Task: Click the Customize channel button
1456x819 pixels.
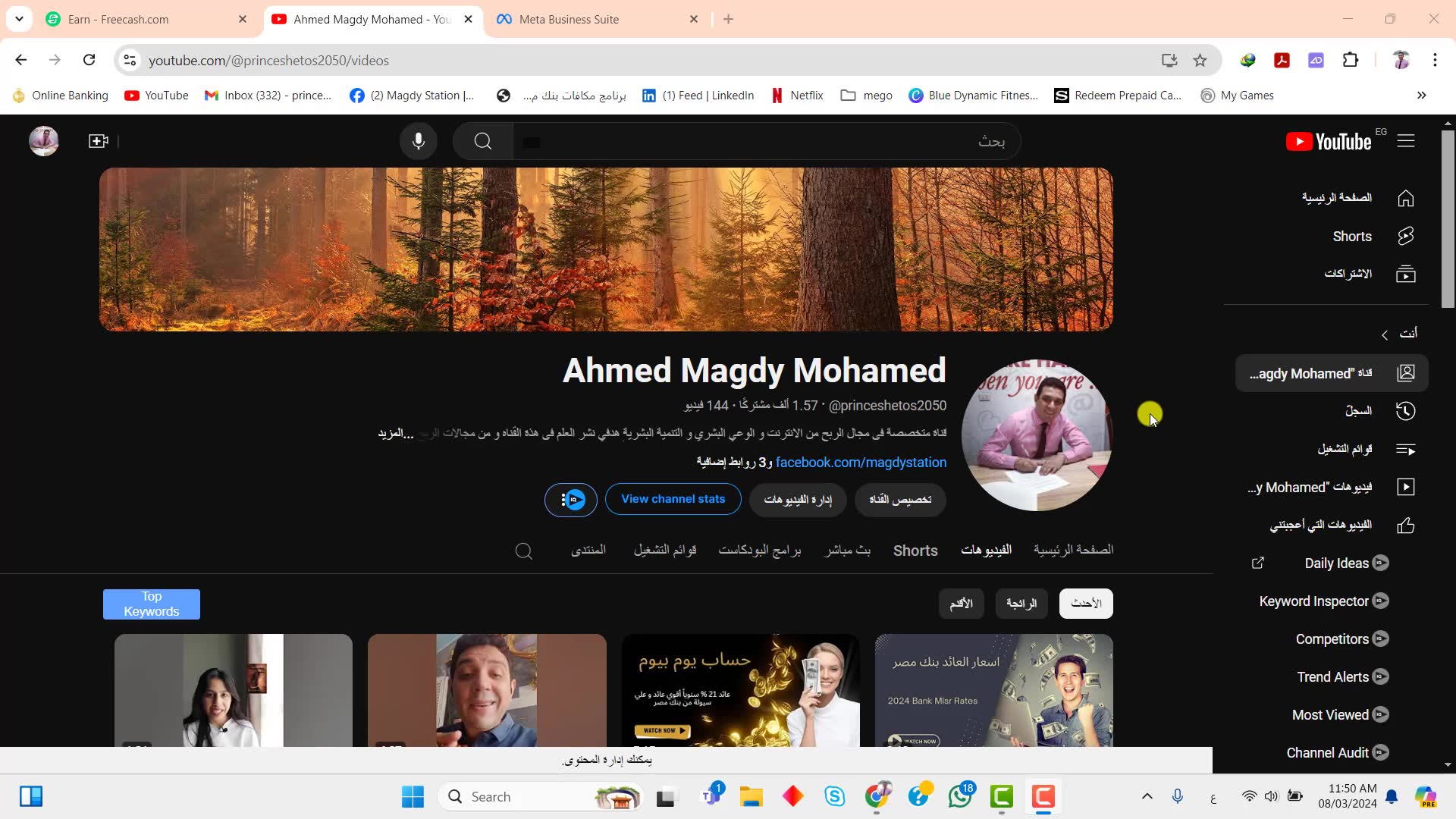Action: [x=900, y=500]
